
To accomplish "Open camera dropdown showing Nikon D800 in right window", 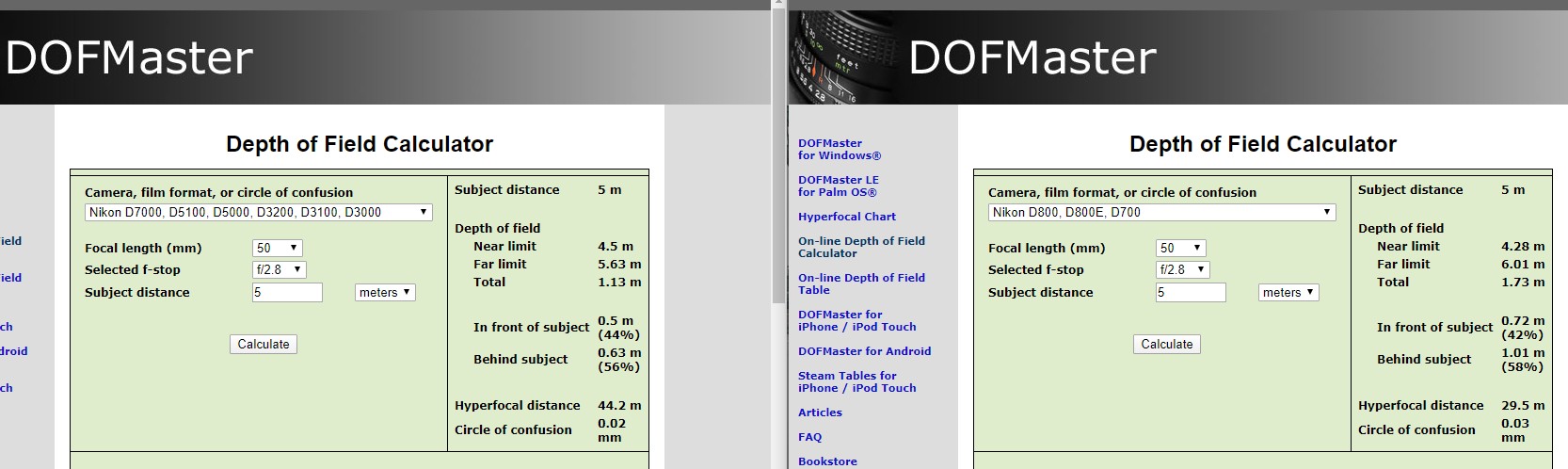I will (x=1161, y=213).
